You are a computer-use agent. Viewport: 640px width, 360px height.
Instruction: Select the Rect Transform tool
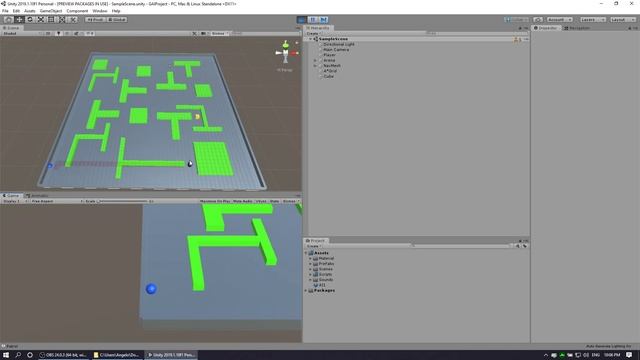tap(51, 19)
